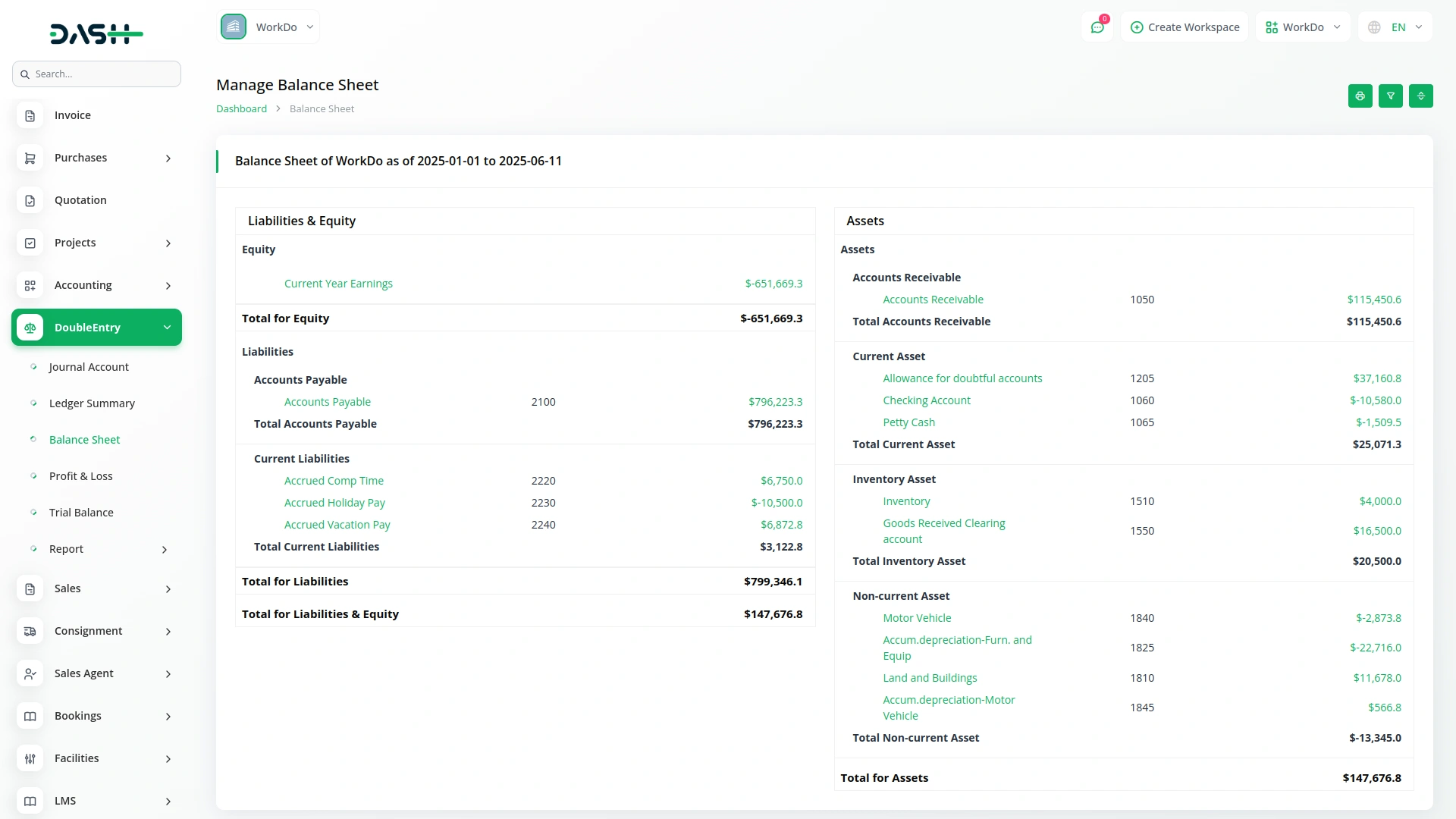Click the collapse/expand view icon button
The height and width of the screenshot is (819, 1456).
(x=1420, y=96)
